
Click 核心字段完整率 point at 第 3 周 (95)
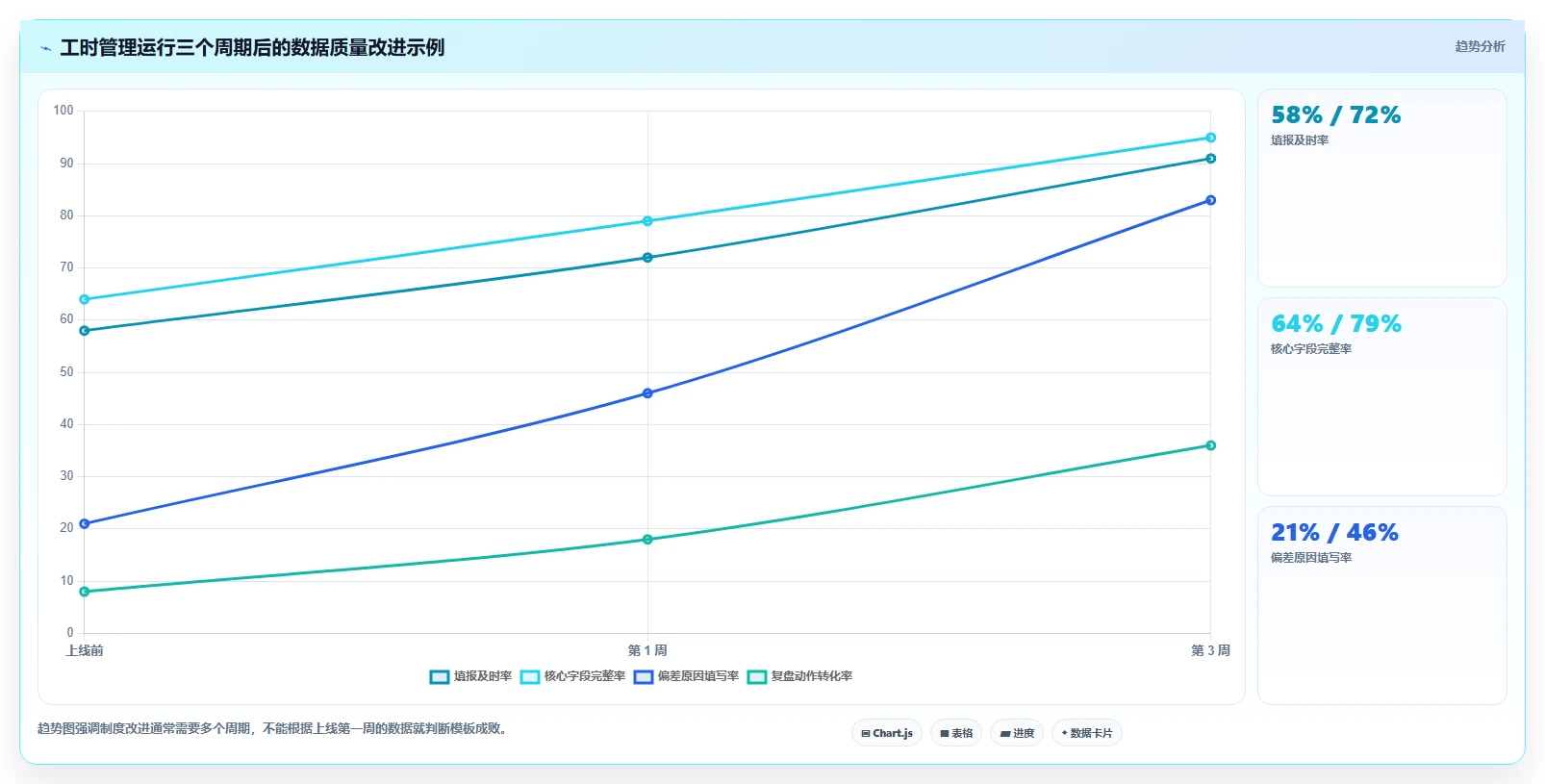[1210, 138]
